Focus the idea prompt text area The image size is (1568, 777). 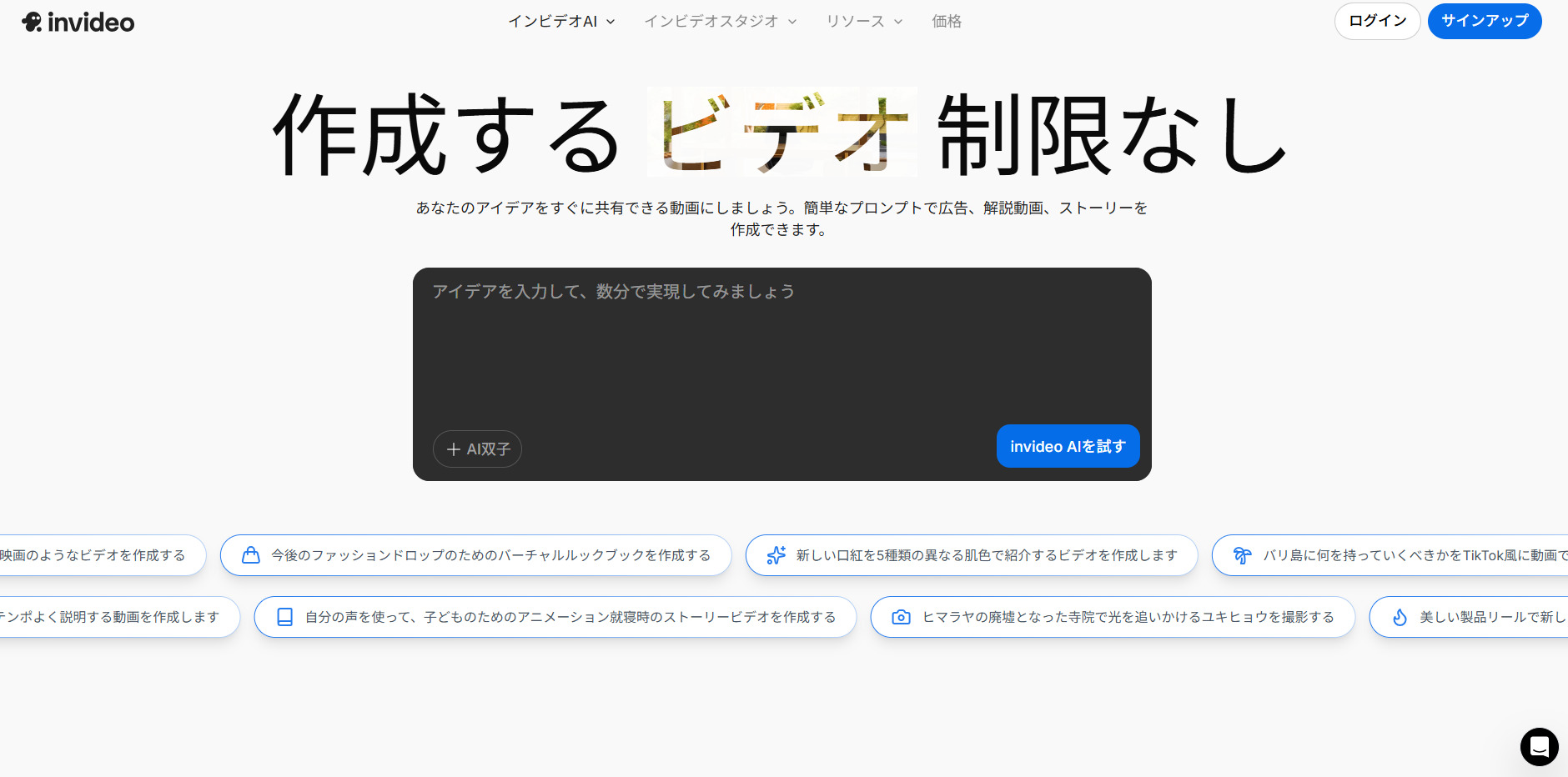coord(781,350)
